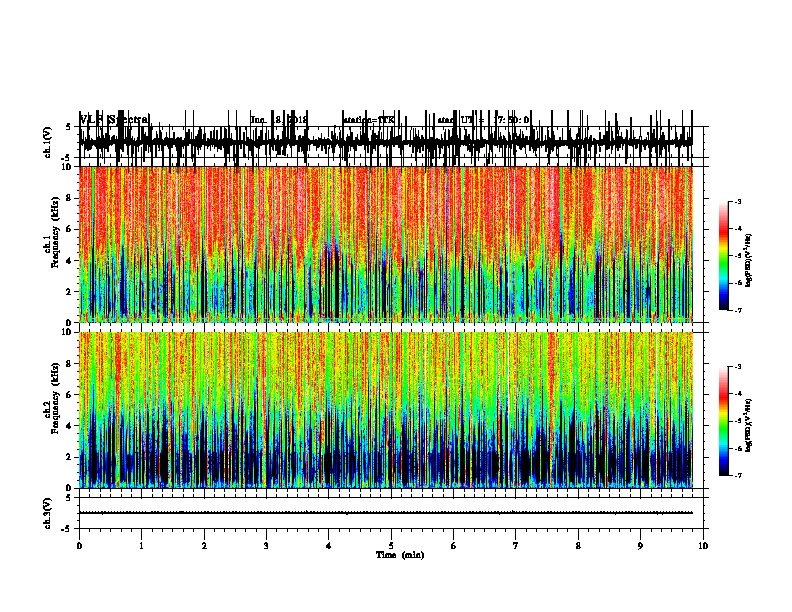Viewport: 792px width, 612px height.
Task: Click inside the ch.2 spectrogram panel
Action: 386,410
